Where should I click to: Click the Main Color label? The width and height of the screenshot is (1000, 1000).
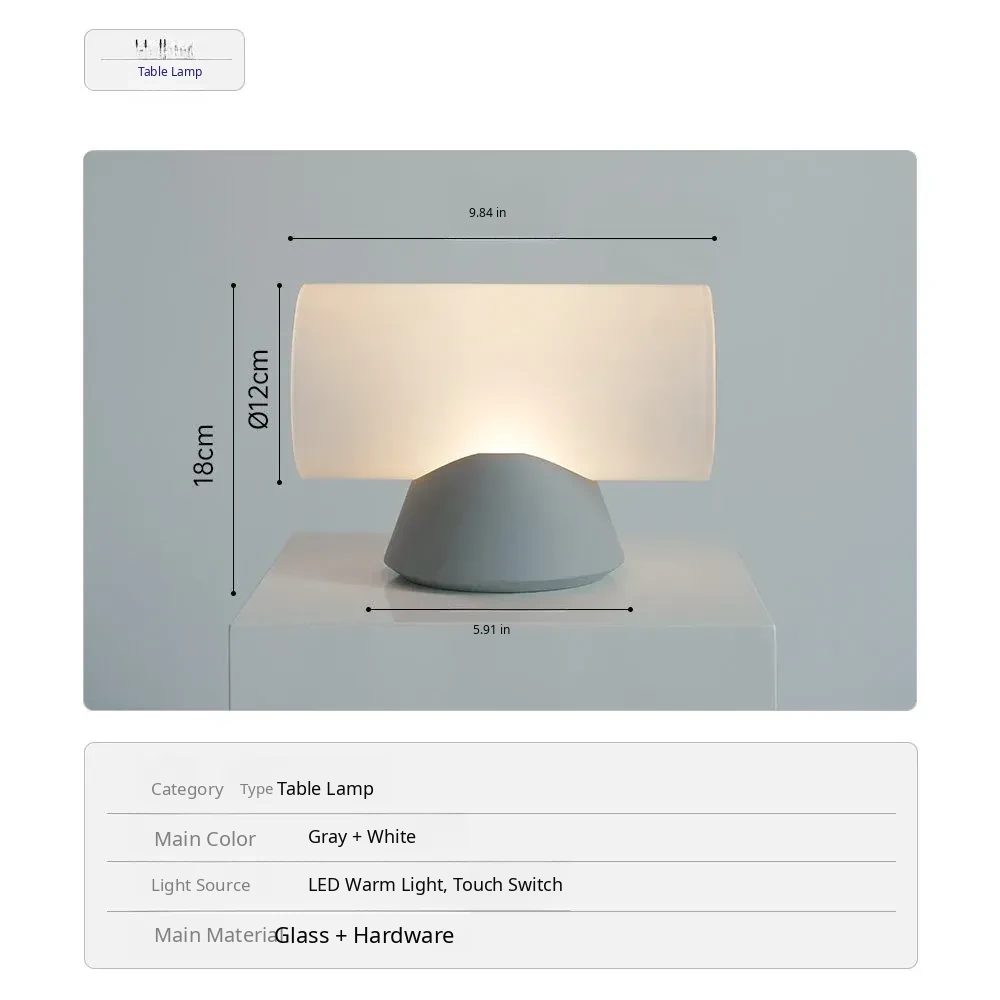(205, 839)
